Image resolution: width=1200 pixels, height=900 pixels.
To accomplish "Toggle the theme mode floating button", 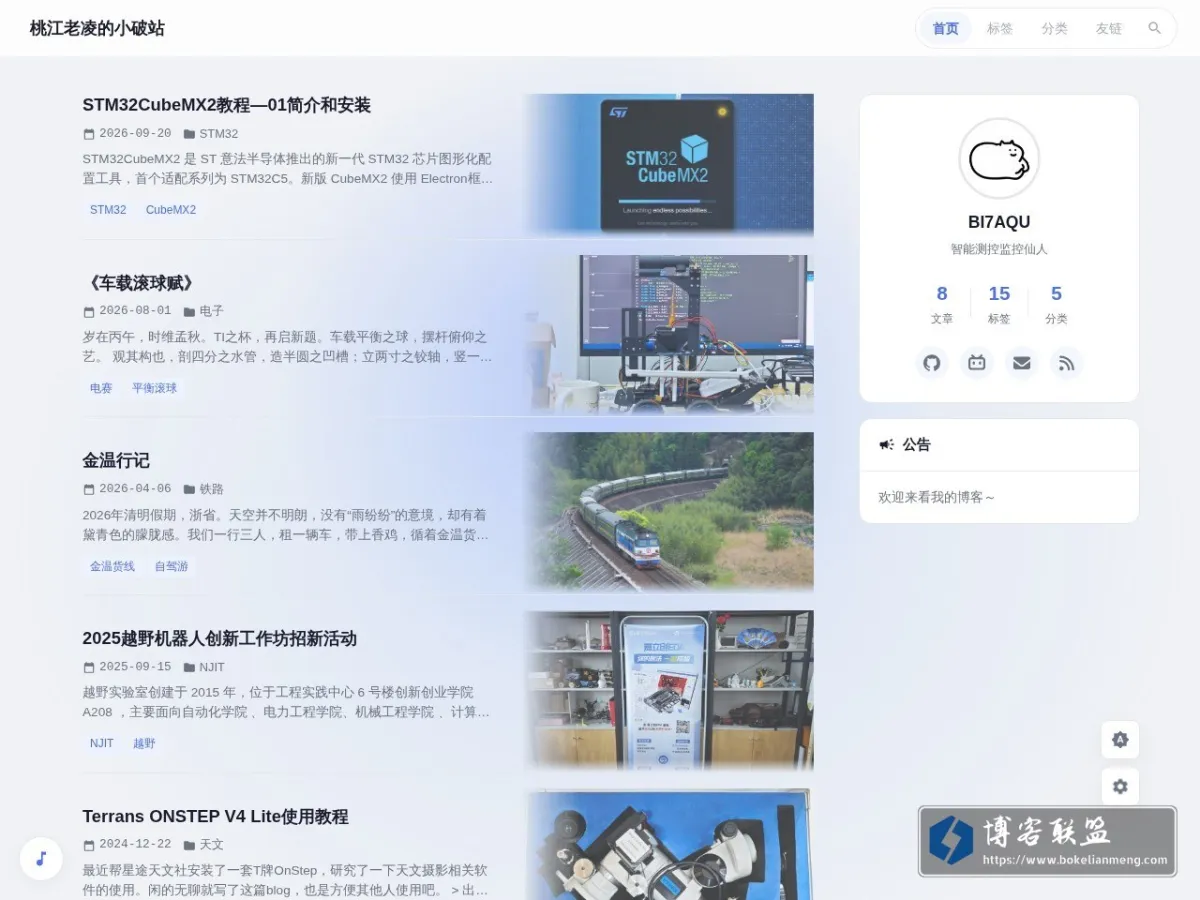I will pyautogui.click(x=1120, y=740).
